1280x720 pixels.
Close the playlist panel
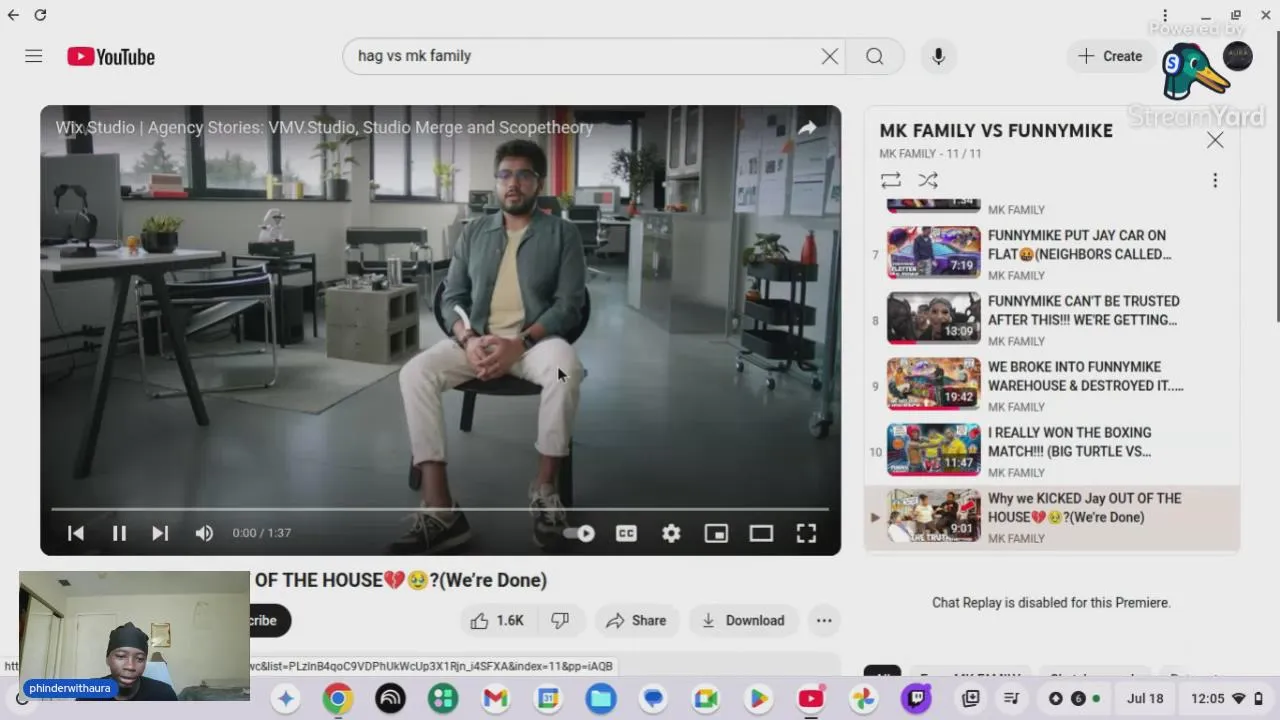click(1215, 140)
